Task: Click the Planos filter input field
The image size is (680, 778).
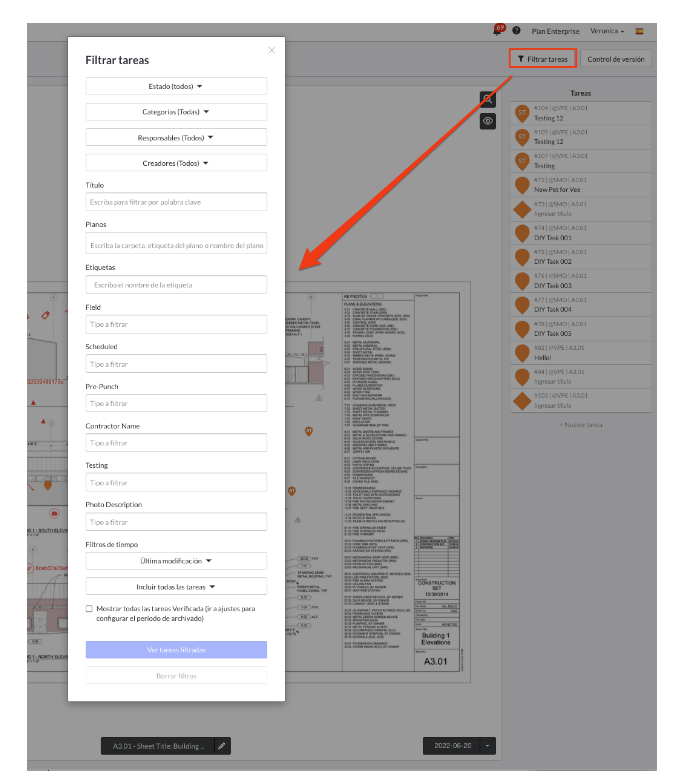Action: 176,245
